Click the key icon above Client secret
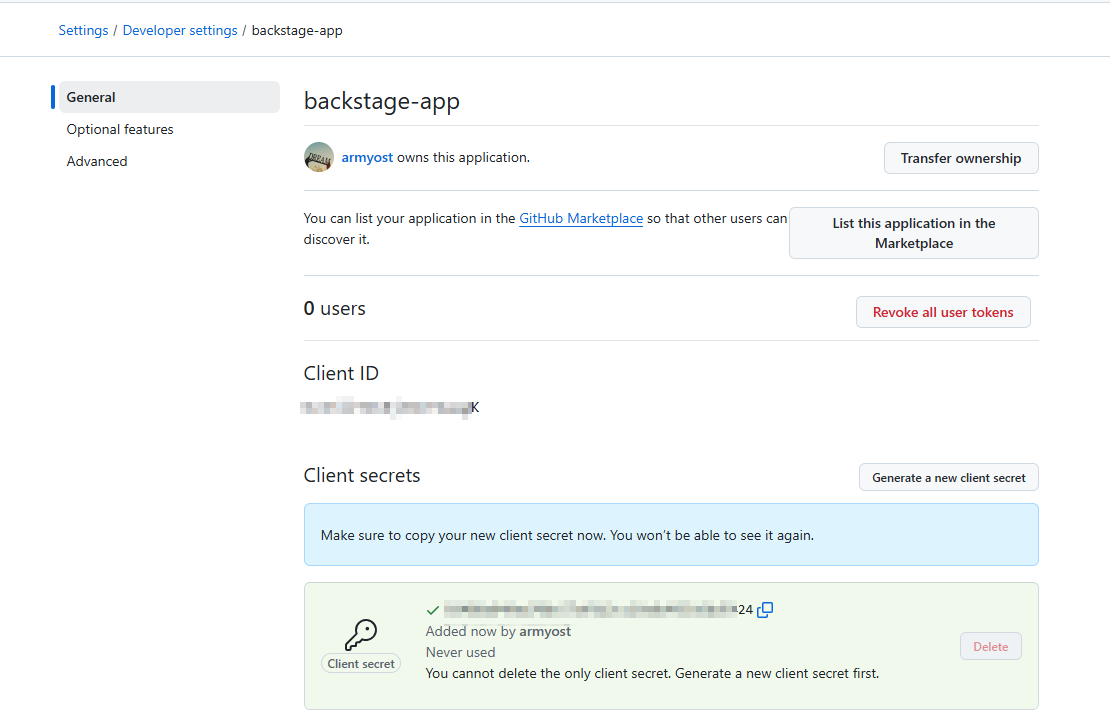The image size is (1110, 724). tap(361, 634)
